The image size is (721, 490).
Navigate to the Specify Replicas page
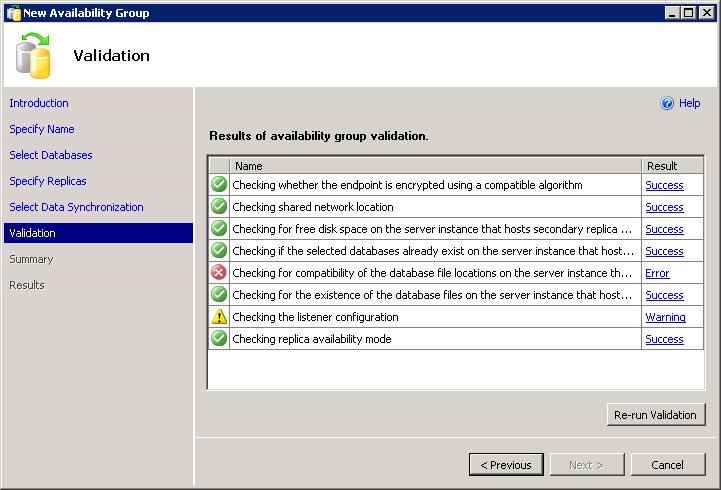pos(48,181)
